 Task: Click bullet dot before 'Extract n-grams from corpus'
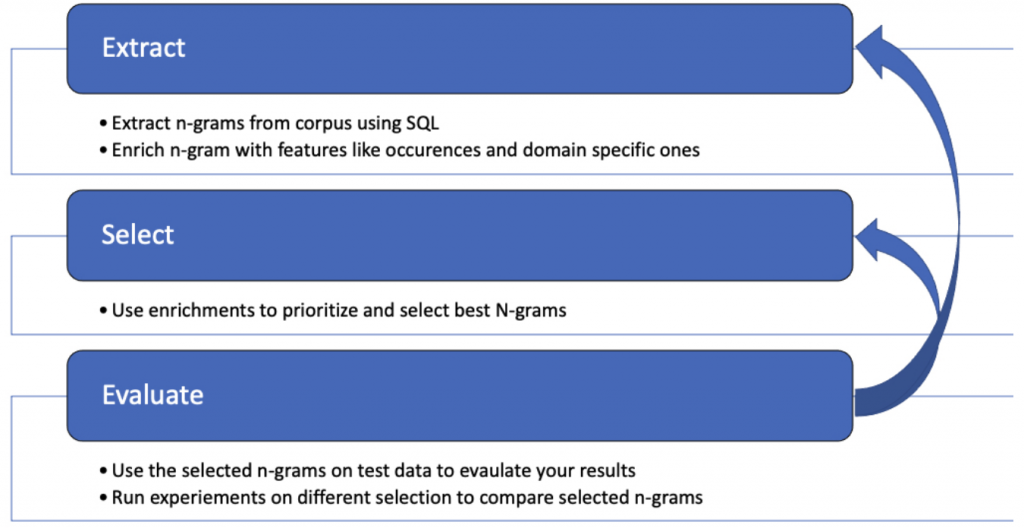click(103, 124)
